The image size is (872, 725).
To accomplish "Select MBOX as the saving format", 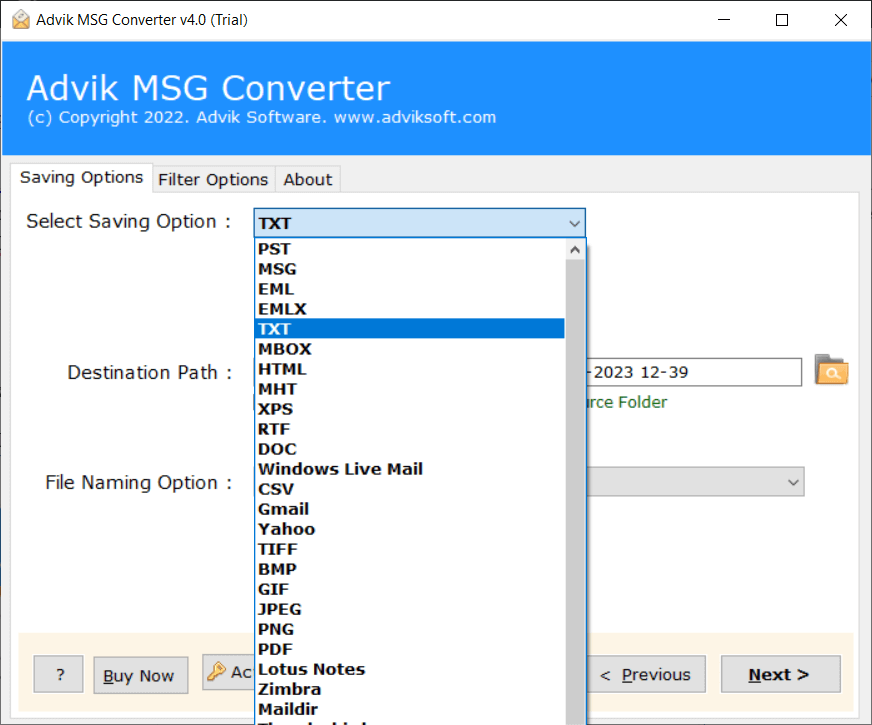I will (410, 349).
